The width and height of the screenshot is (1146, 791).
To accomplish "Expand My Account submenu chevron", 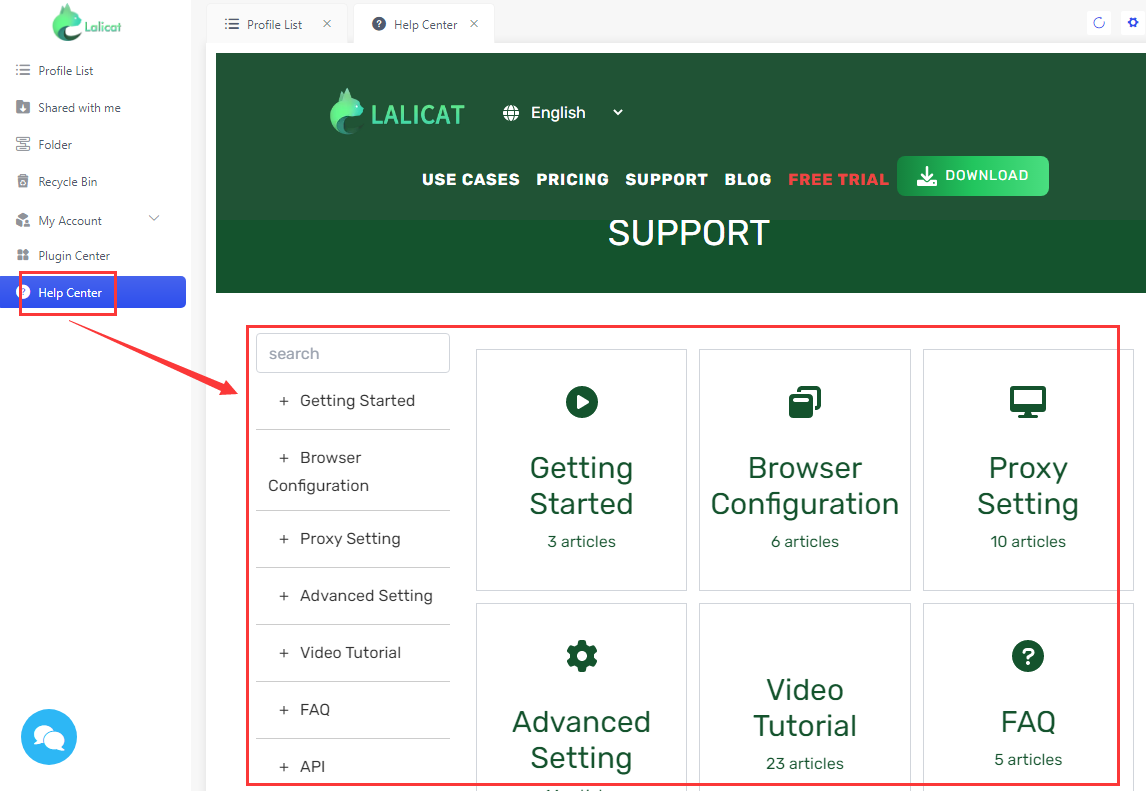I will point(154,218).
